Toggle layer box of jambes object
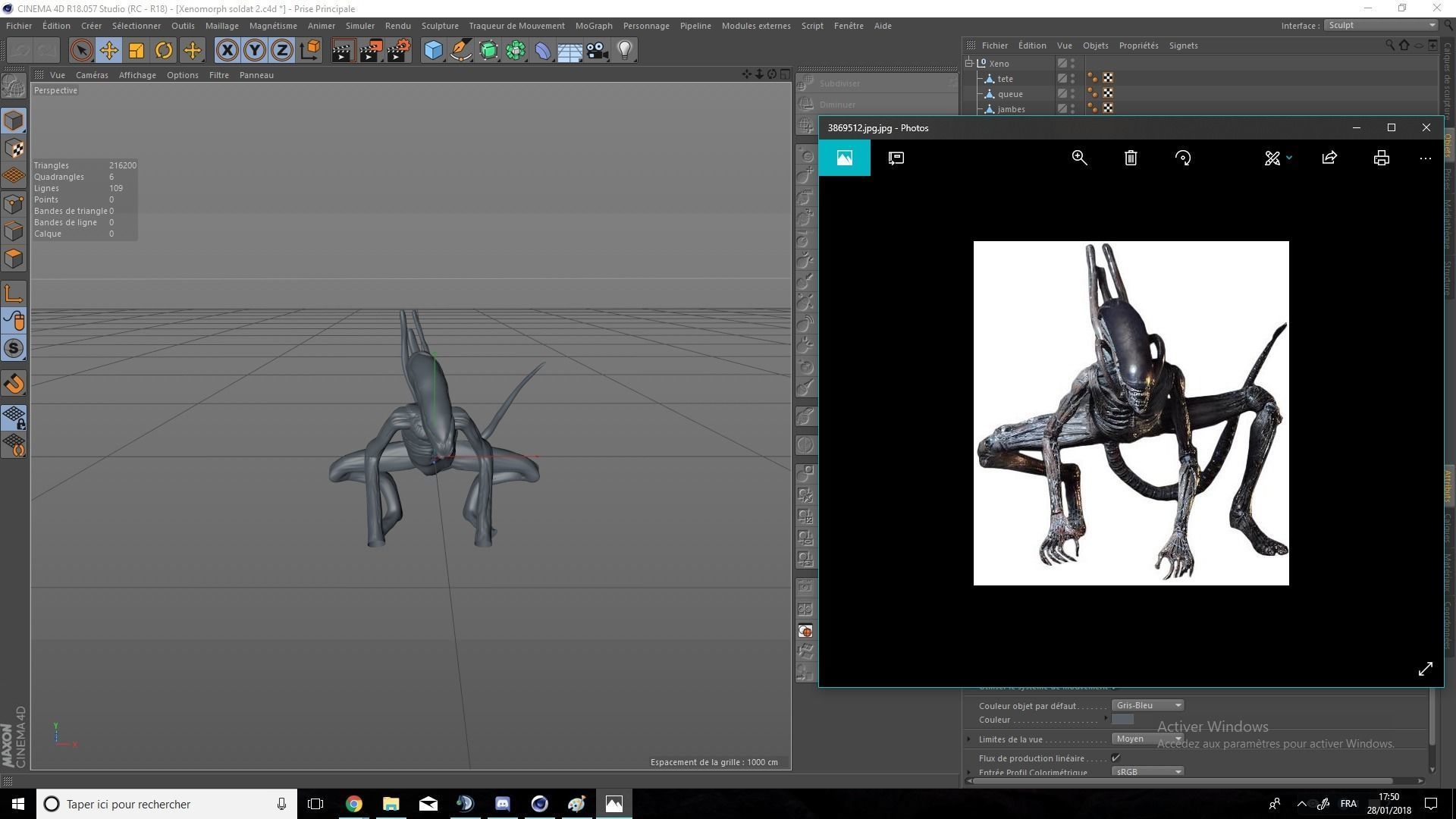Image resolution: width=1456 pixels, height=819 pixels. point(1062,109)
